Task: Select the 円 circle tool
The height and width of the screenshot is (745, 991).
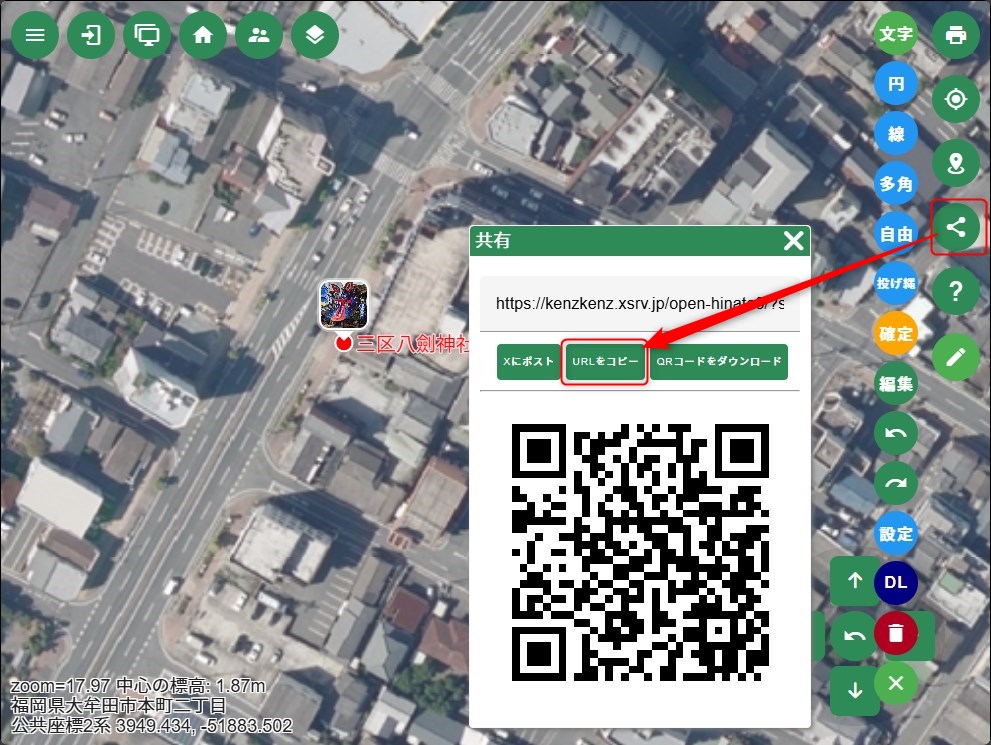Action: click(x=896, y=84)
